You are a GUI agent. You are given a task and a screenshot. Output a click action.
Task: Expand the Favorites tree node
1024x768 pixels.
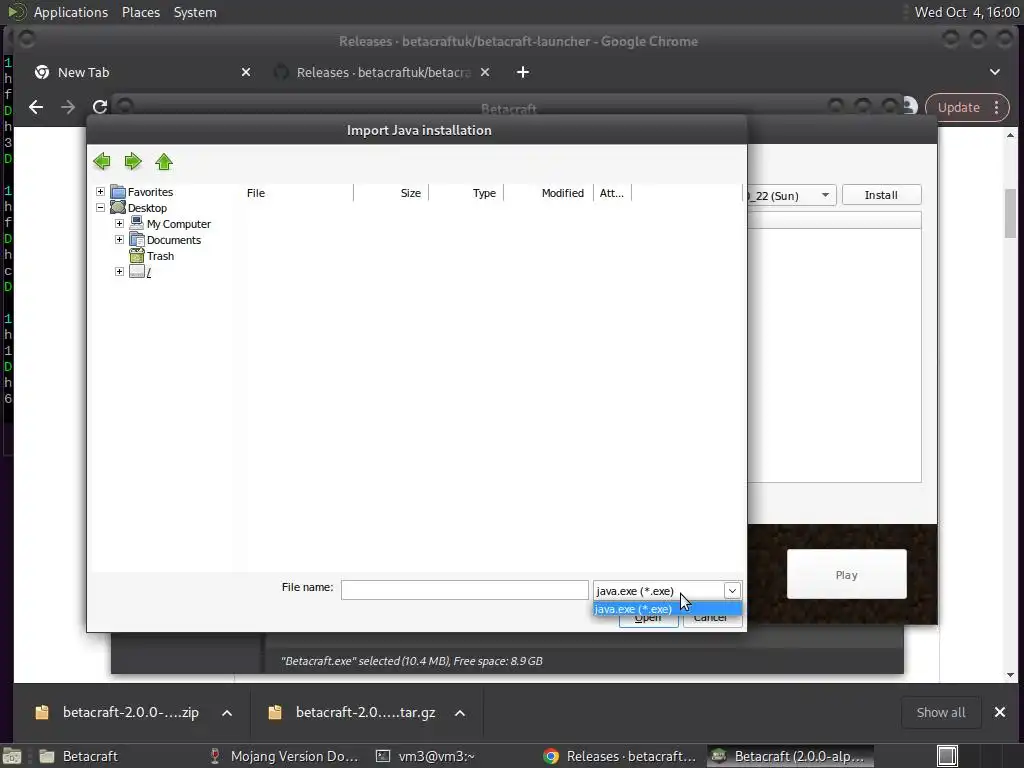point(100,191)
